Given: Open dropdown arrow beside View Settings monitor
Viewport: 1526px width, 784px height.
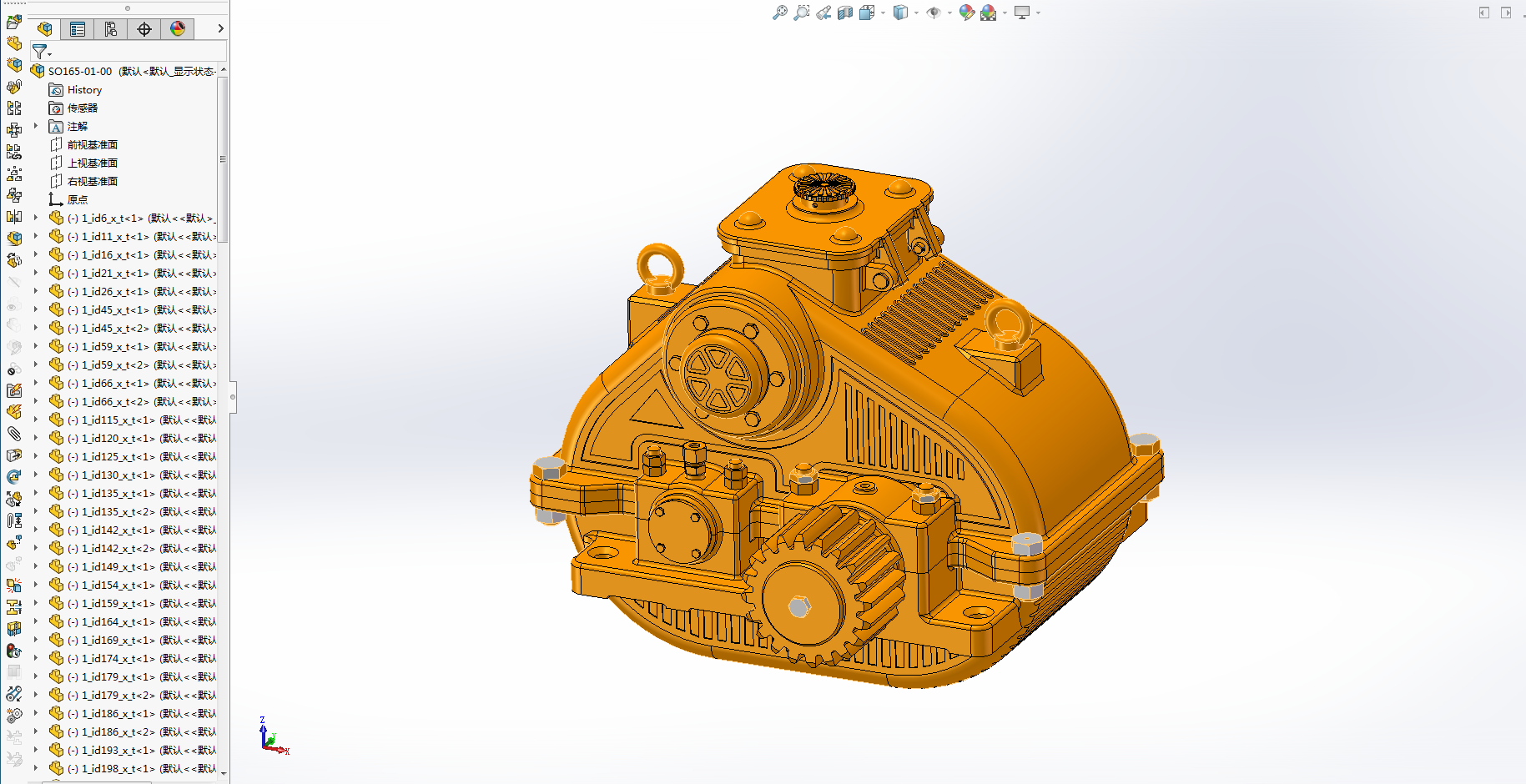Looking at the screenshot, I should (x=1038, y=13).
